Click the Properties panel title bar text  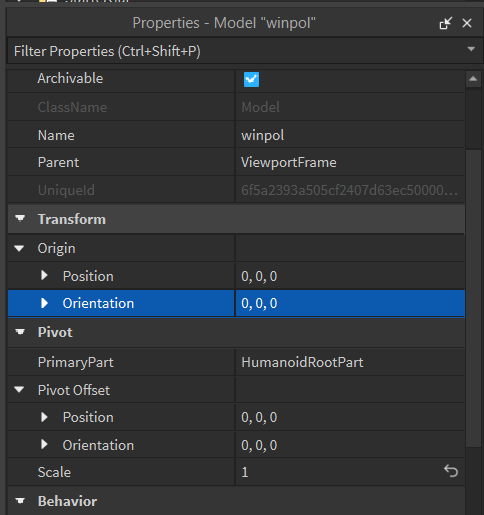point(224,23)
